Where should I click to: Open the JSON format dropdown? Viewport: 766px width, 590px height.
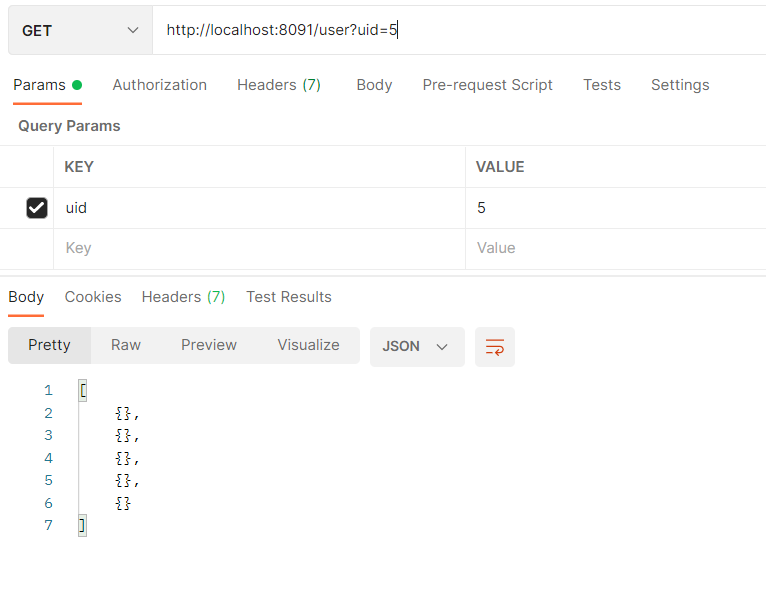pyautogui.click(x=417, y=347)
